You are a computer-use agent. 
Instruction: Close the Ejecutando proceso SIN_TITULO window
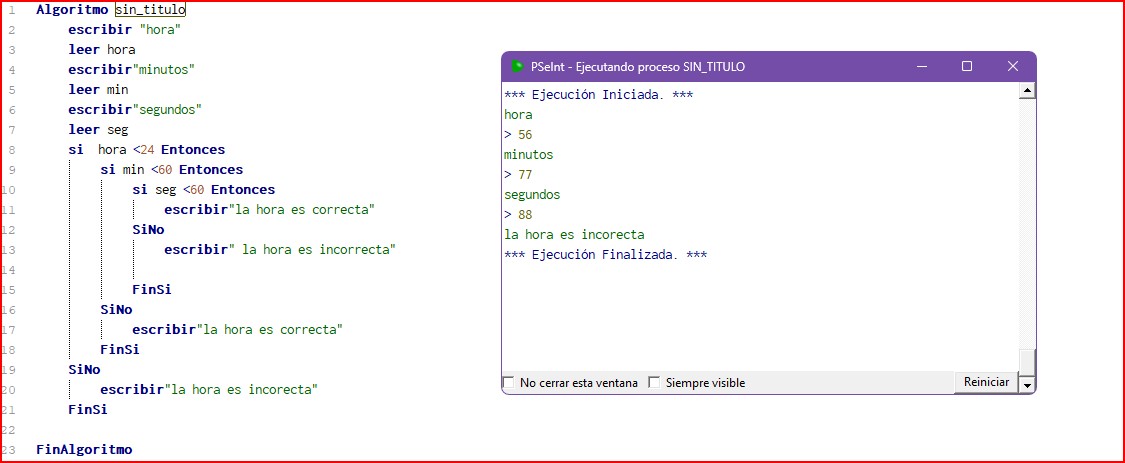1012,67
